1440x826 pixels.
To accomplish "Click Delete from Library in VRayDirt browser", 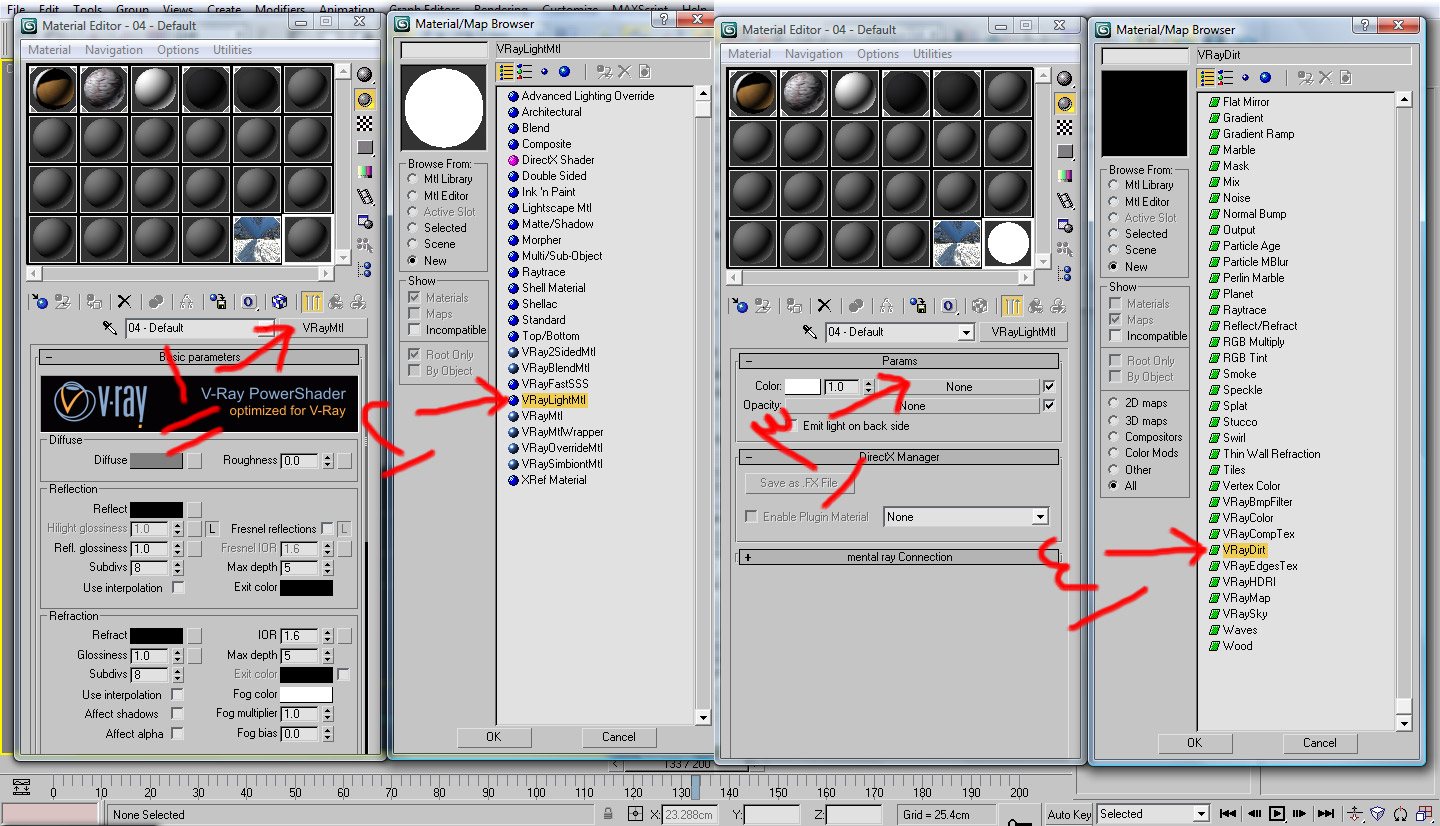I will 1325,77.
